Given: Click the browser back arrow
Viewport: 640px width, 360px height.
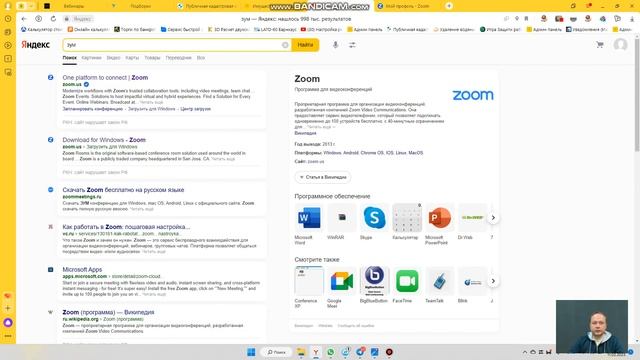Looking at the screenshot, I should tap(24, 19).
